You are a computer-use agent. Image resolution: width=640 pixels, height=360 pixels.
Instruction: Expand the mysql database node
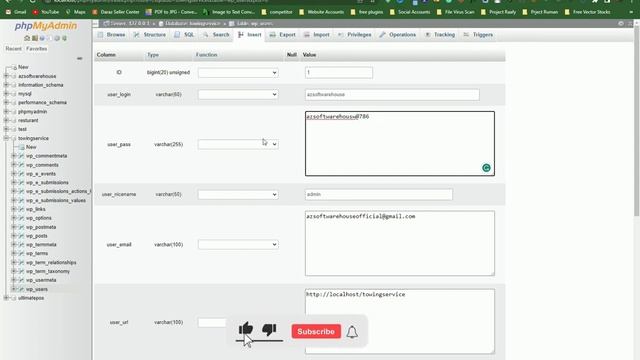(6, 93)
